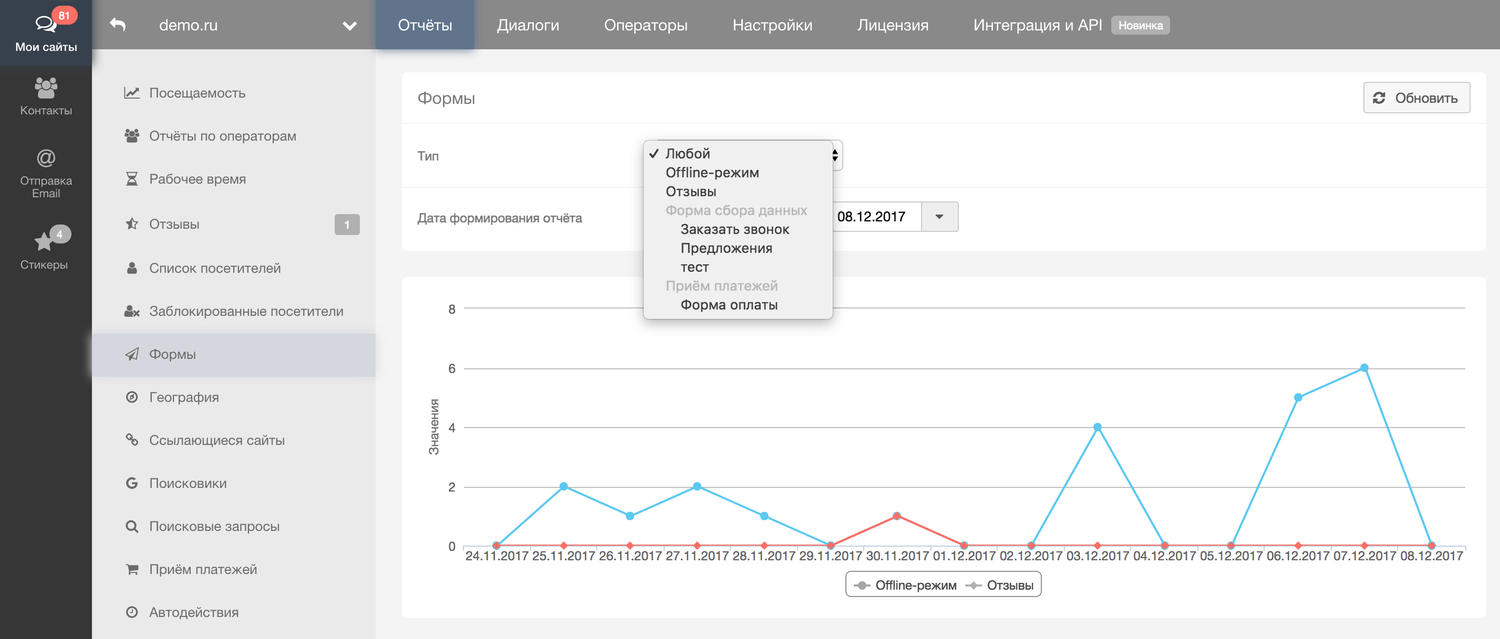
Task: Click the Посещаемость chart icon
Action: tap(132, 93)
